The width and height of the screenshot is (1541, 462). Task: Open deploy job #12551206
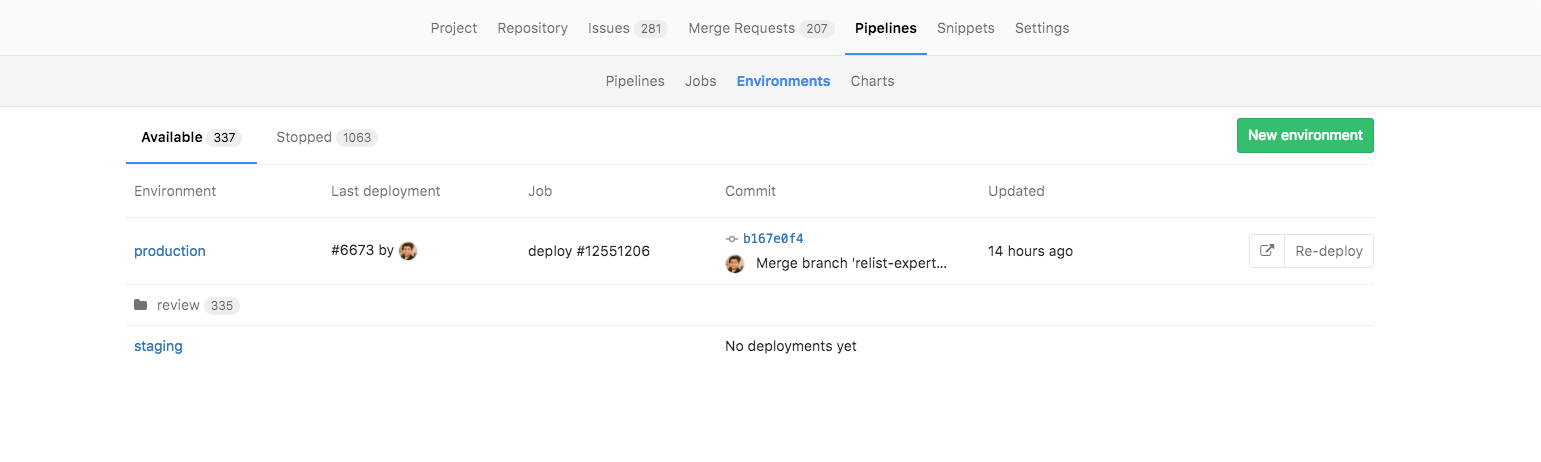click(589, 251)
